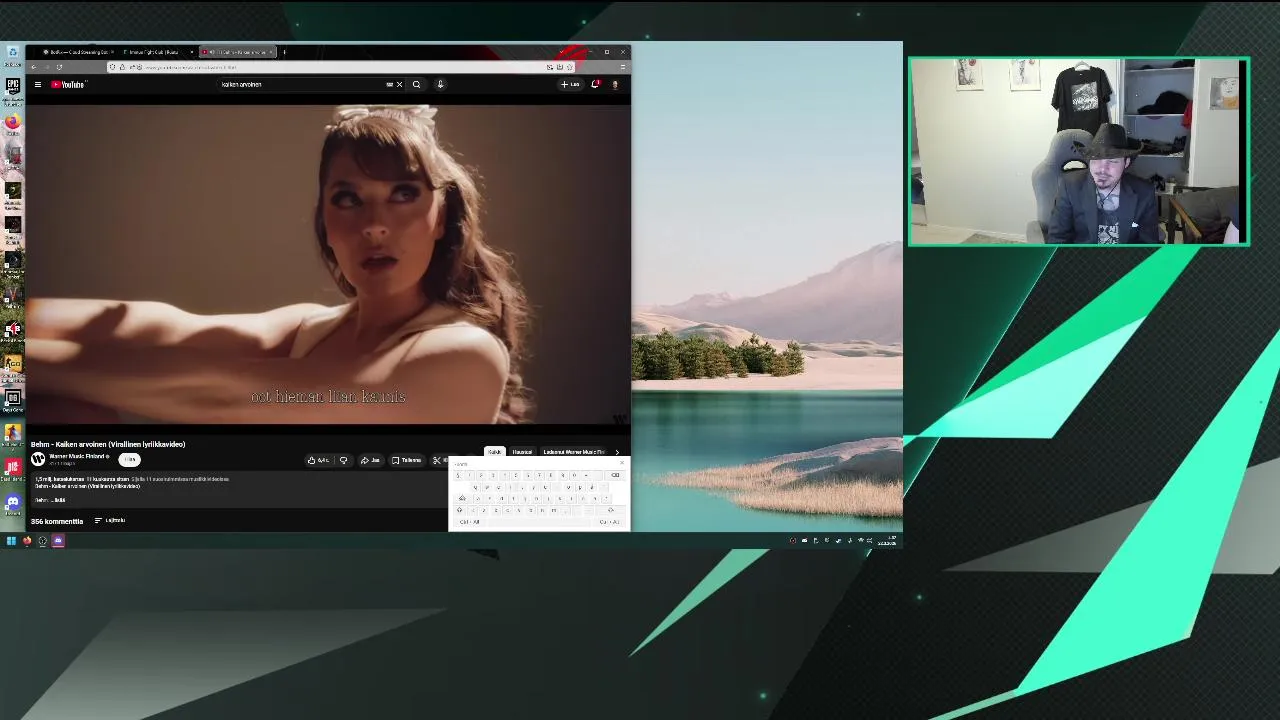This screenshot has height=720, width=1280.
Task: Dislike the video with thumbs down
Action: [343, 460]
